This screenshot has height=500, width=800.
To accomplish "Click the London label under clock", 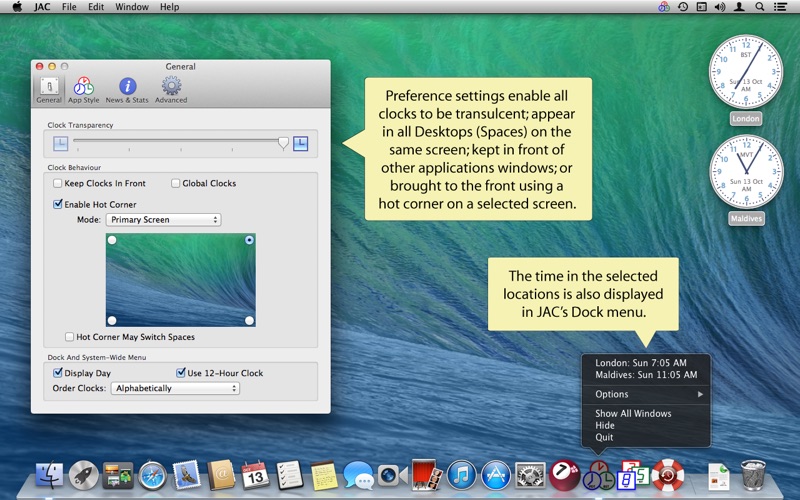I will [x=746, y=118].
